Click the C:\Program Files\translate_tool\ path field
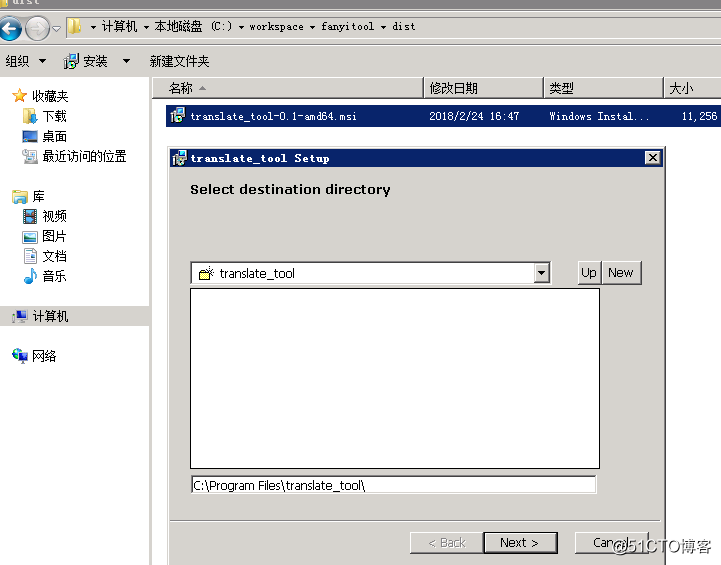 coord(394,485)
